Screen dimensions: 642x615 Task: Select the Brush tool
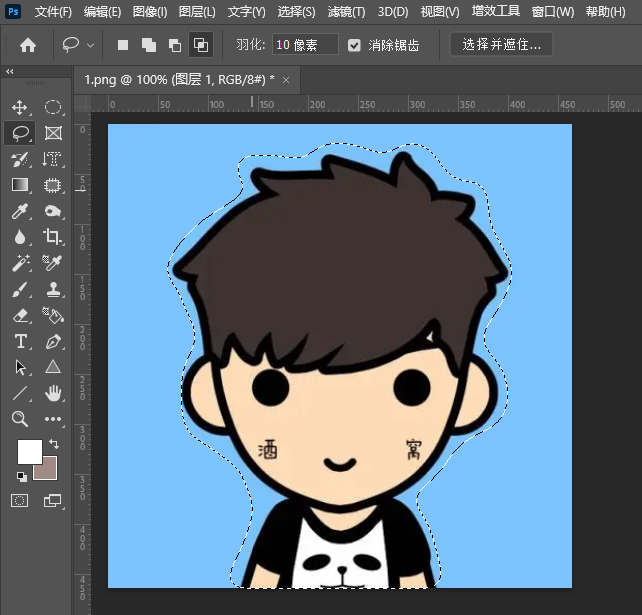coord(20,289)
